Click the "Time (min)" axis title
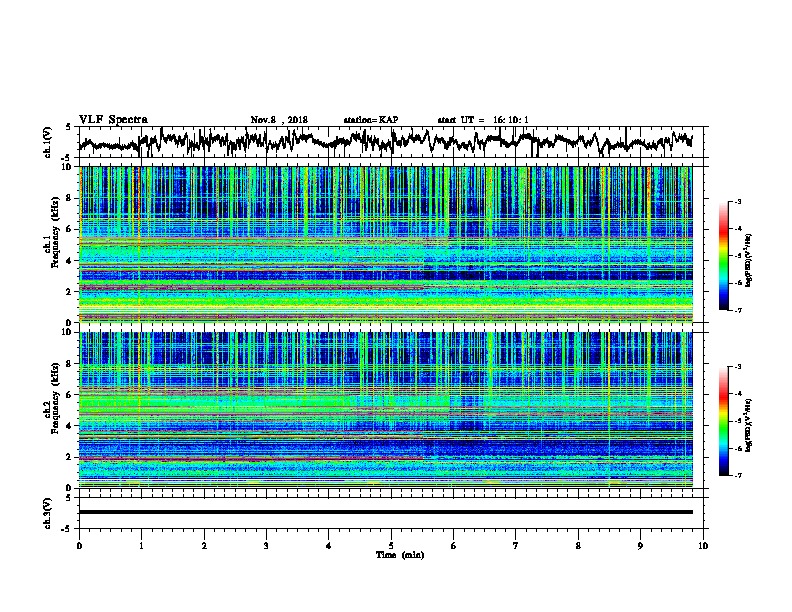This screenshot has height=612, width=792. 400,555
